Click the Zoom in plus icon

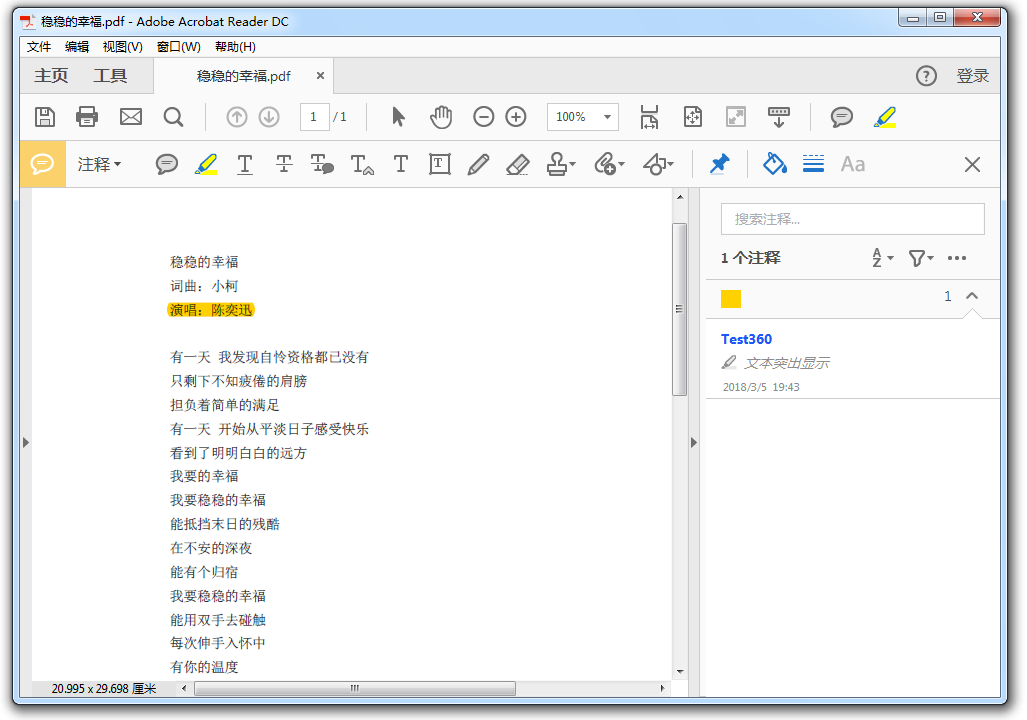pos(516,117)
